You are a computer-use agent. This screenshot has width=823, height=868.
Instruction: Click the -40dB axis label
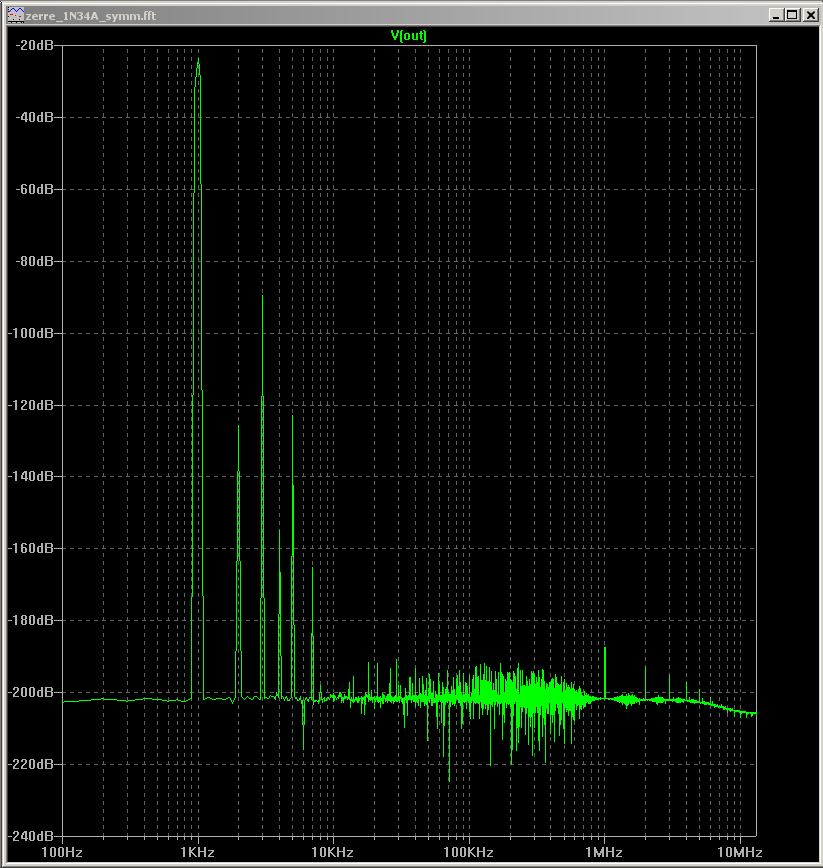pyautogui.click(x=34, y=117)
